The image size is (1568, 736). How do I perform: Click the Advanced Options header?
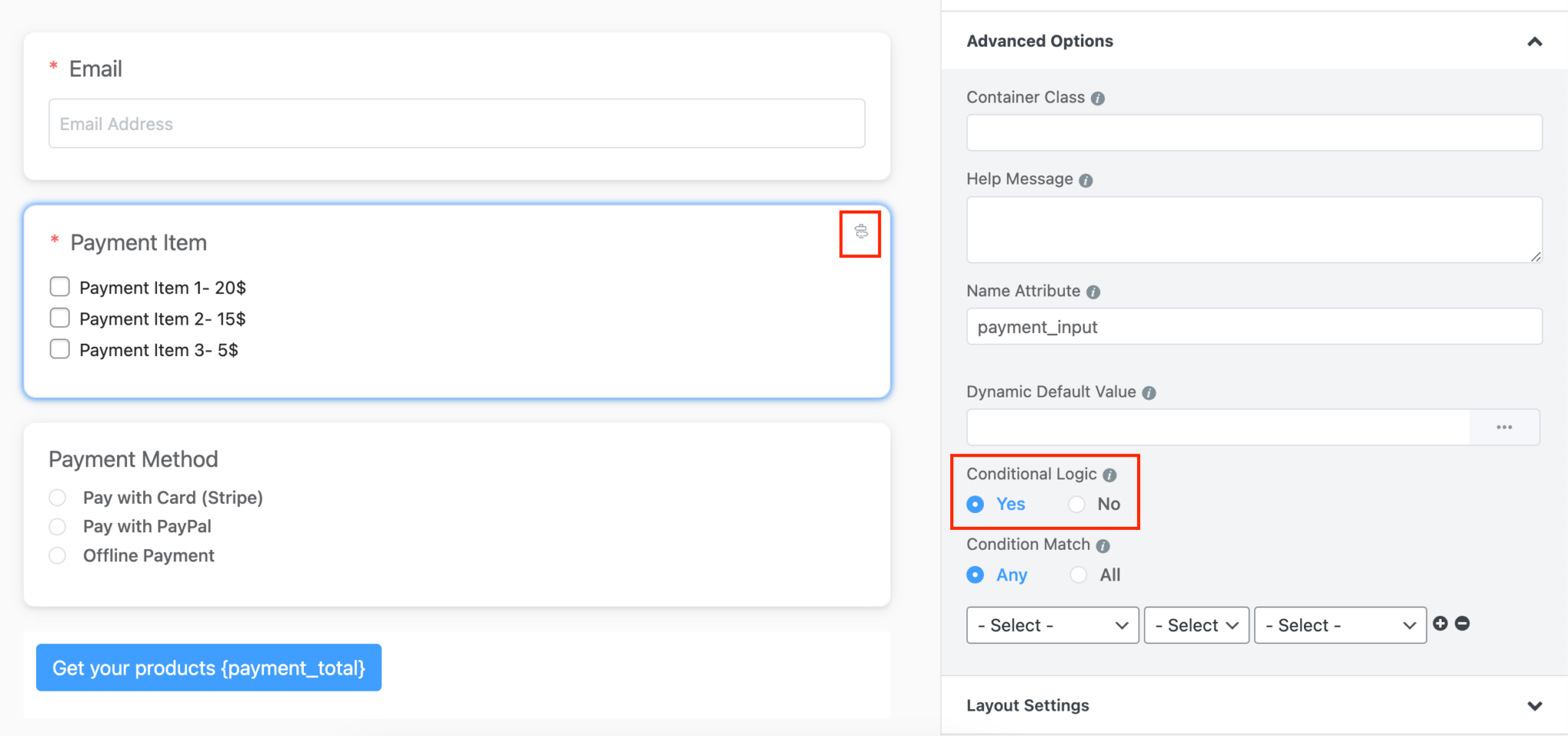pos(1040,41)
